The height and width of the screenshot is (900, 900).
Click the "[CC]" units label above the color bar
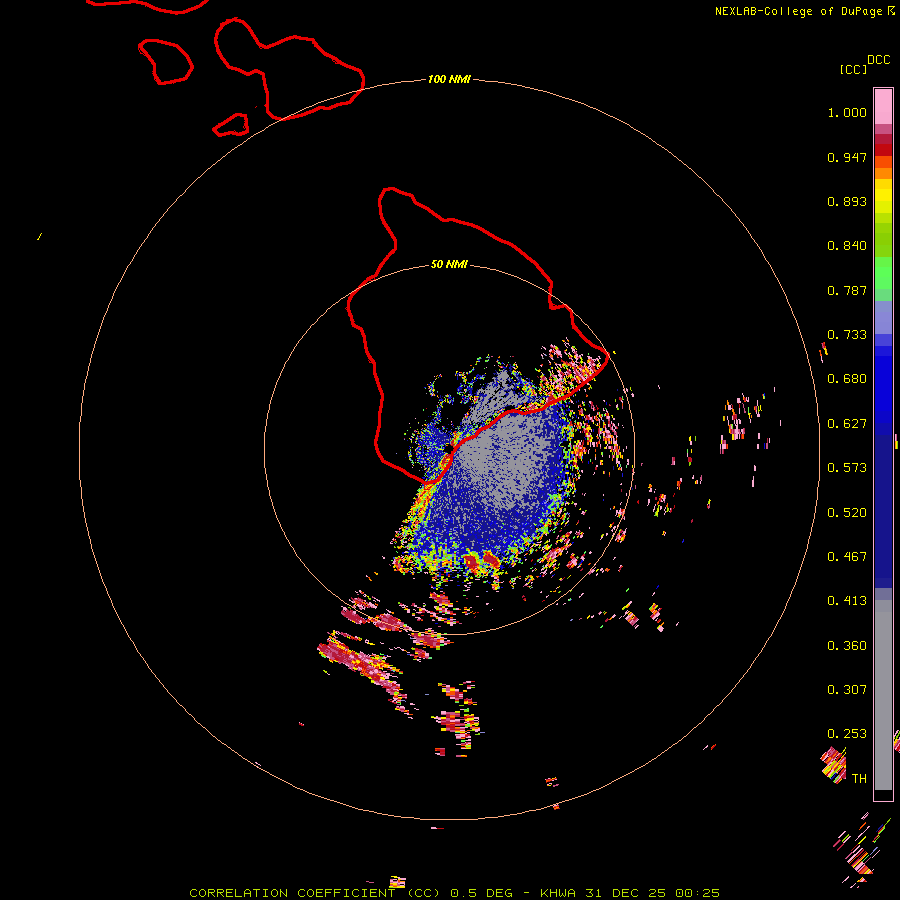[853, 69]
